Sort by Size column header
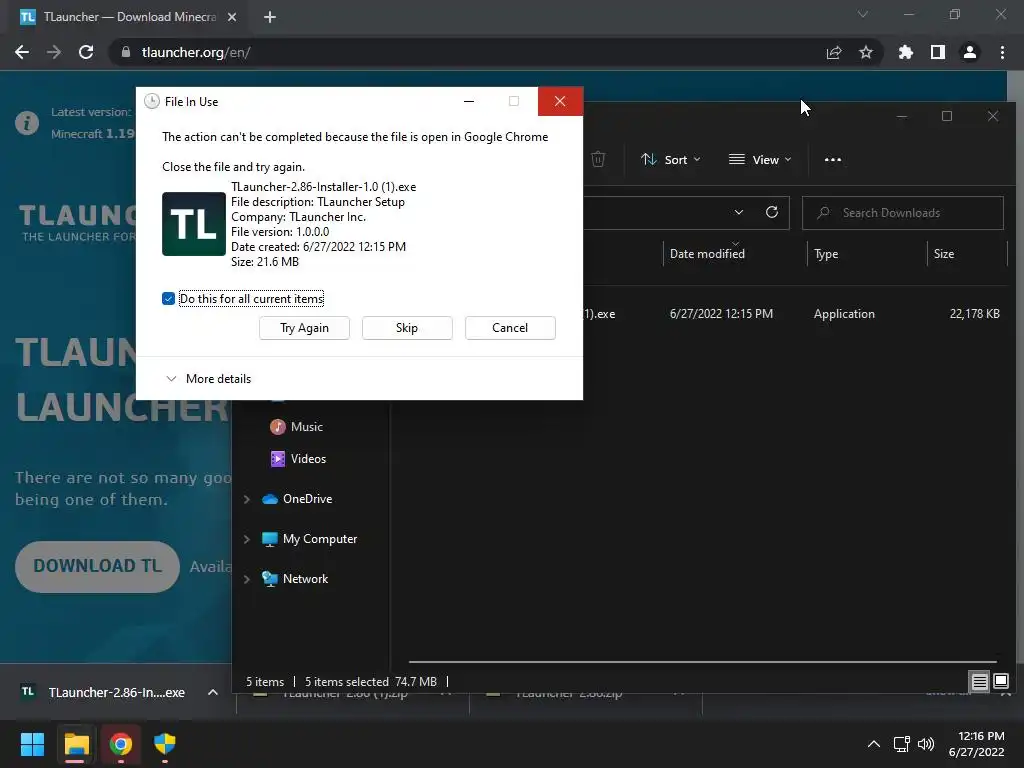Viewport: 1024px width, 768px height. tap(944, 254)
